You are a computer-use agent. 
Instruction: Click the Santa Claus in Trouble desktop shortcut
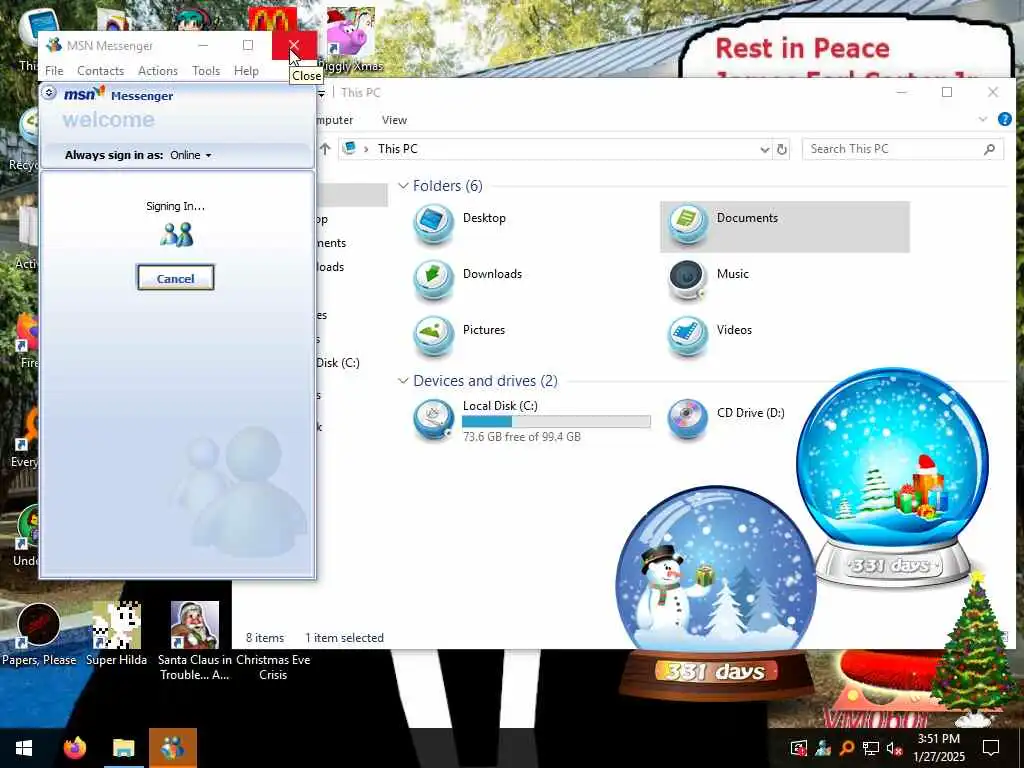point(194,641)
